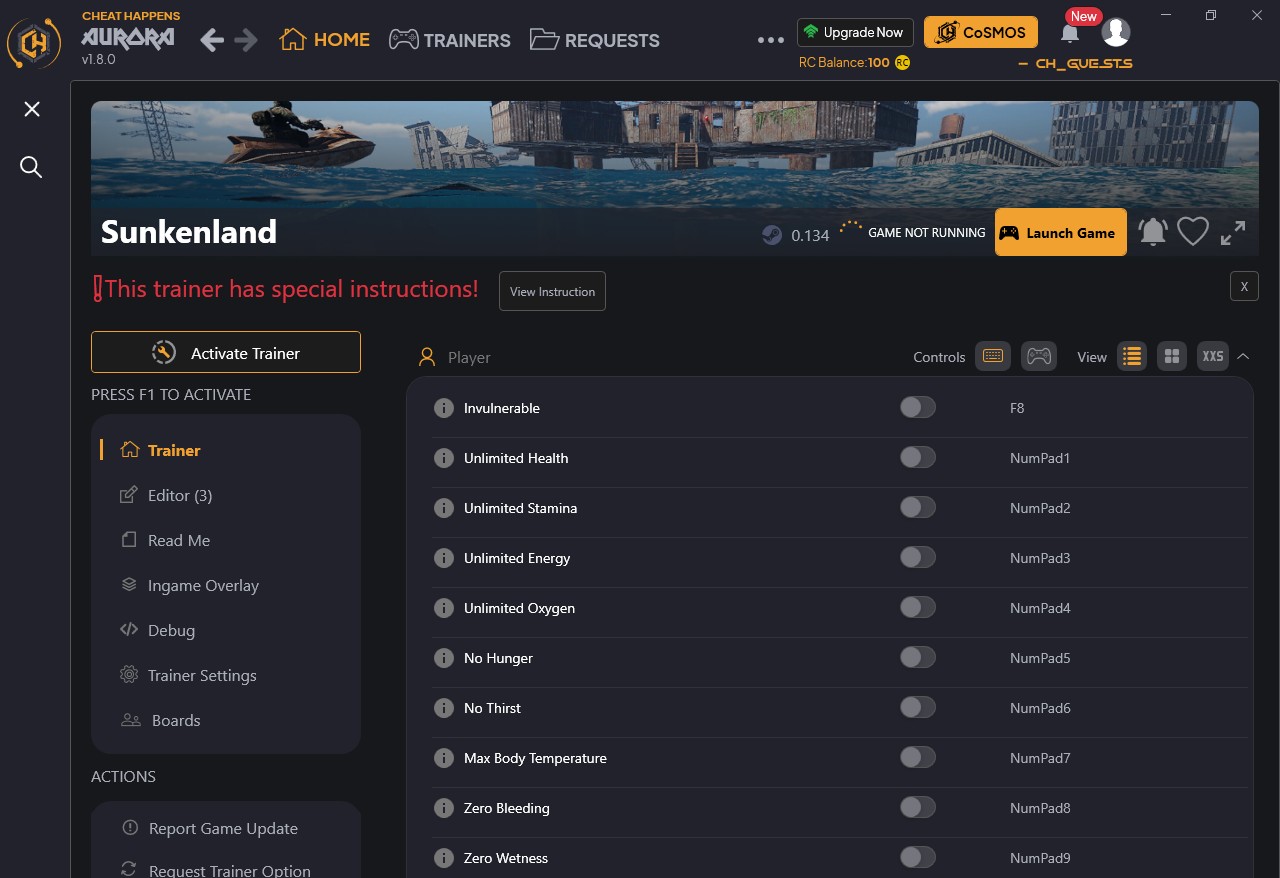Select grid view icon

(1172, 356)
